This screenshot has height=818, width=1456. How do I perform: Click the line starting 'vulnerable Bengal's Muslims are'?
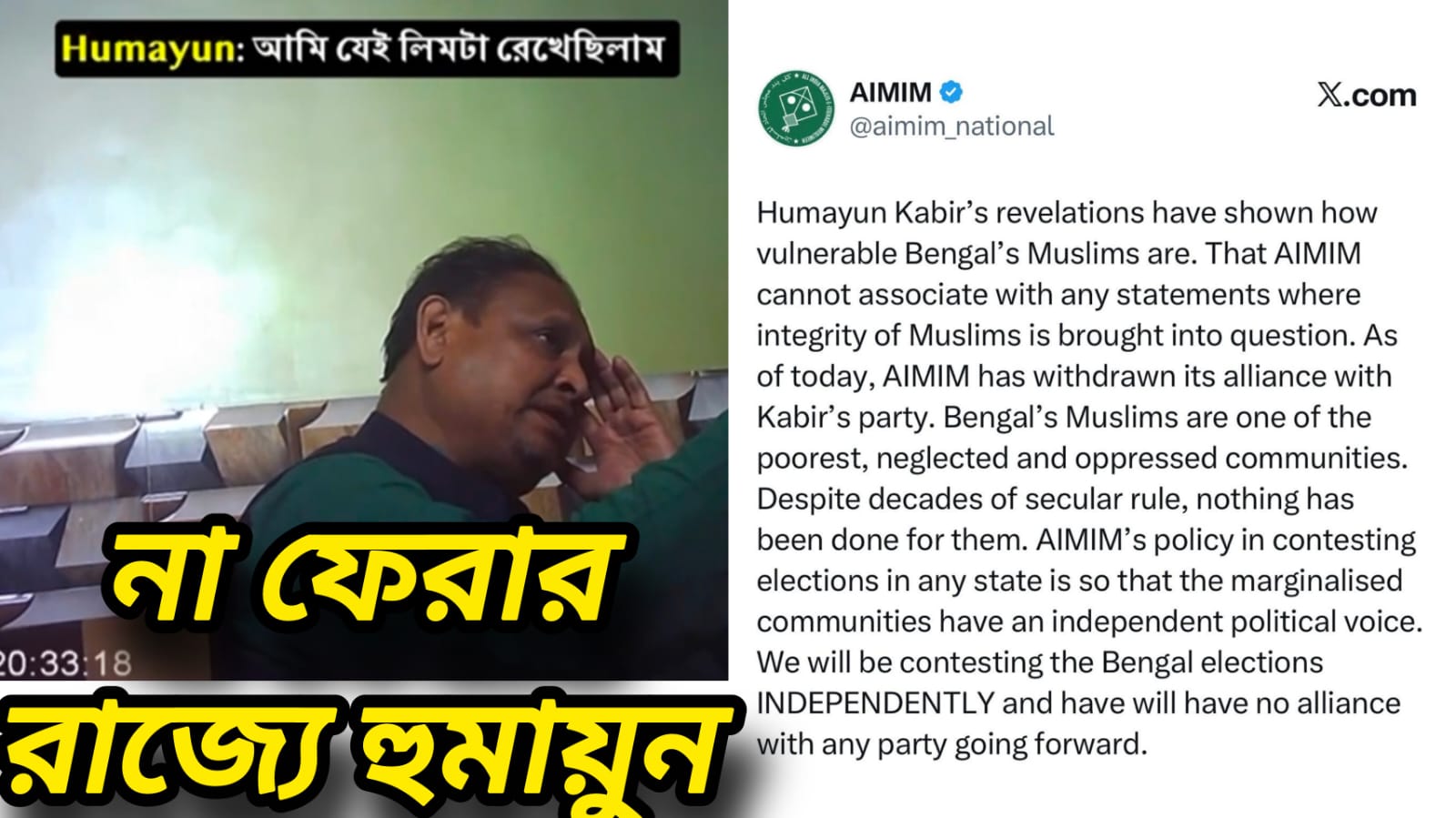click(1058, 254)
